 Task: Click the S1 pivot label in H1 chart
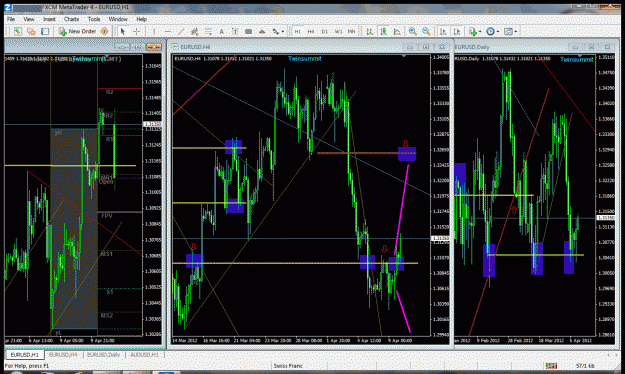[x=110, y=292]
